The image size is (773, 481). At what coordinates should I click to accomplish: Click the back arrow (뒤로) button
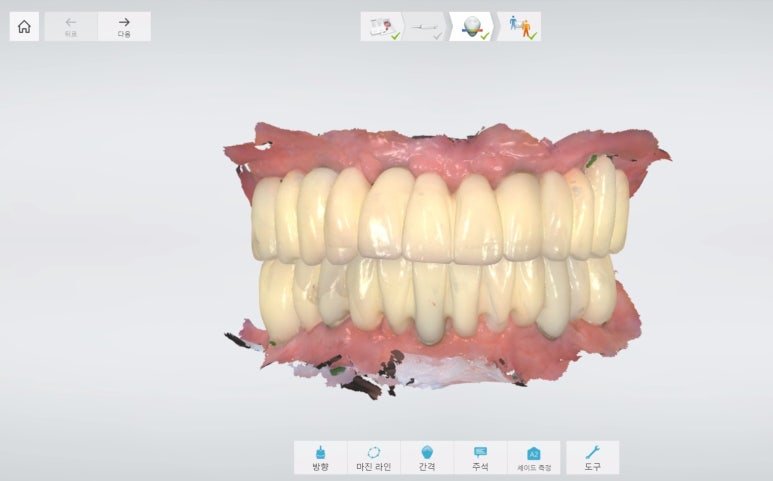pyautogui.click(x=71, y=27)
